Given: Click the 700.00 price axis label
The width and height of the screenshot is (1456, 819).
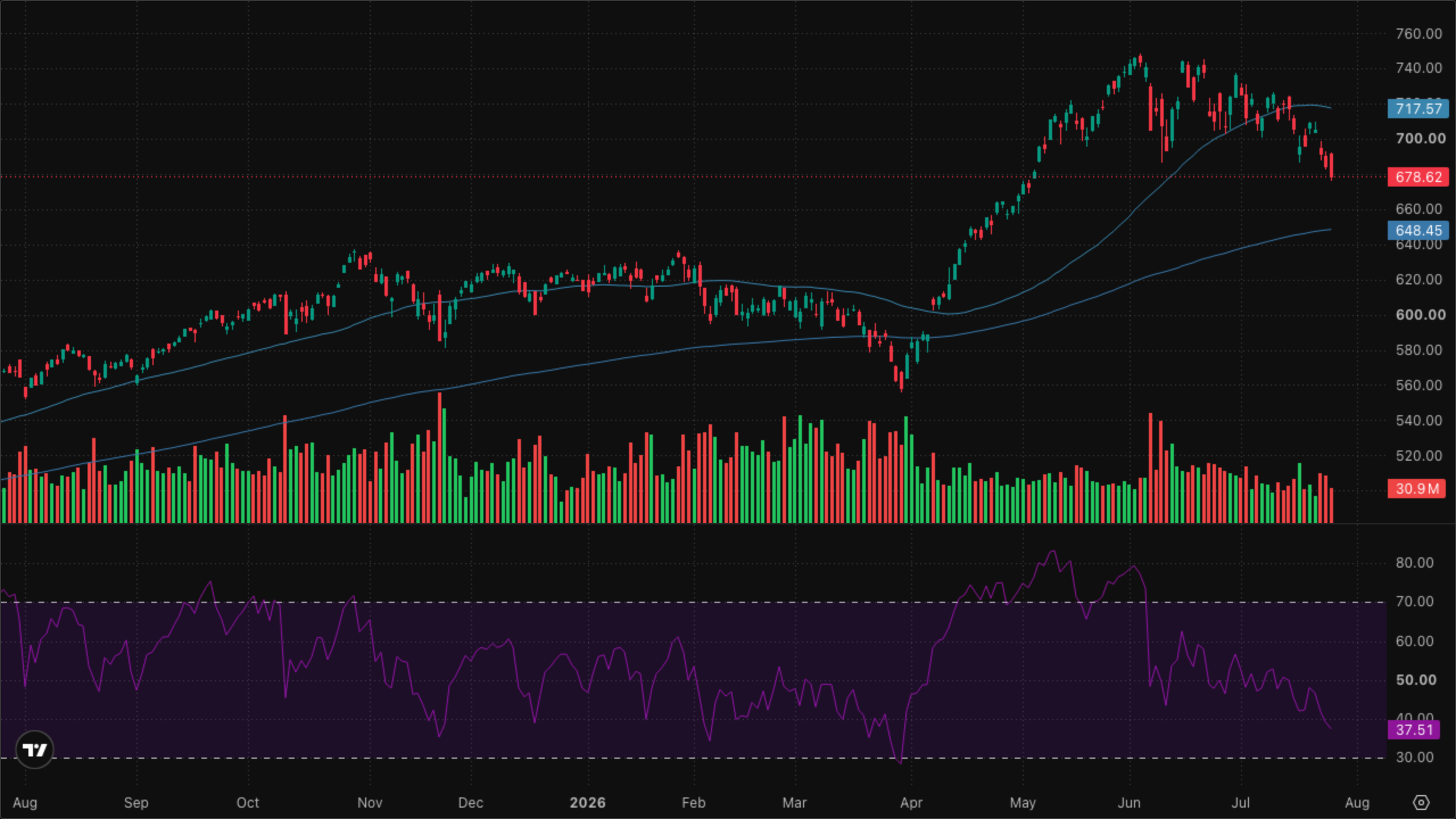Looking at the screenshot, I should [x=1420, y=139].
